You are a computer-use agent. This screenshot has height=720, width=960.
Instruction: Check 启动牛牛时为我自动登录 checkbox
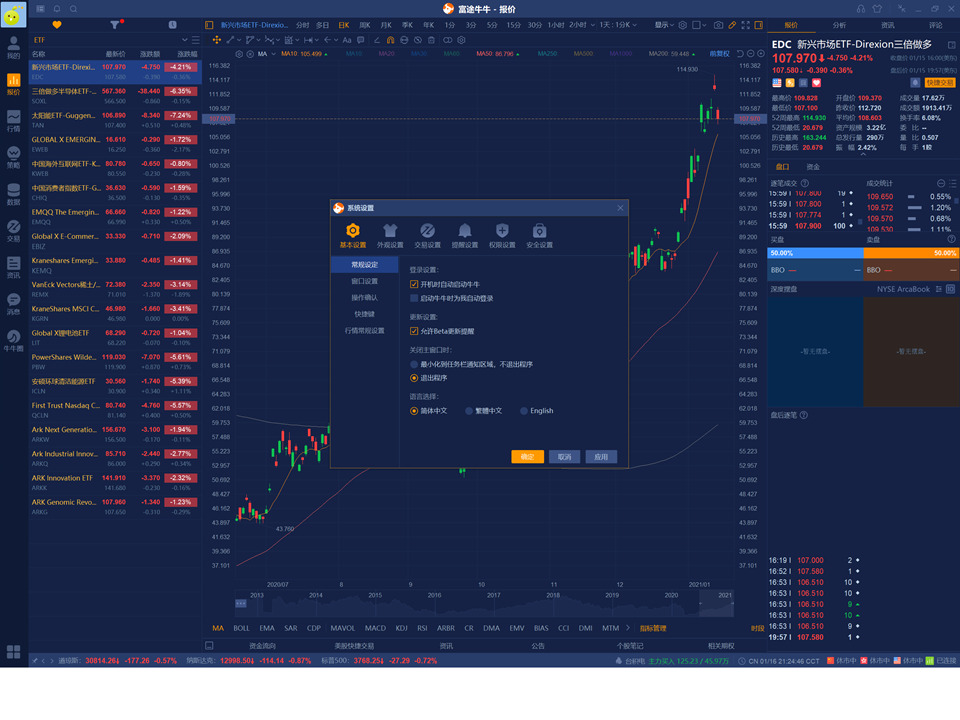pos(414,298)
